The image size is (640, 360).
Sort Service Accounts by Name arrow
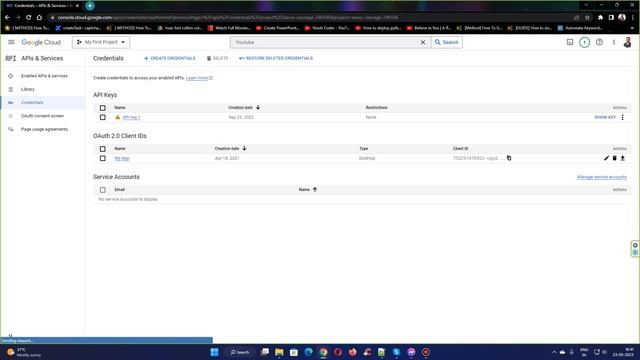coord(315,189)
